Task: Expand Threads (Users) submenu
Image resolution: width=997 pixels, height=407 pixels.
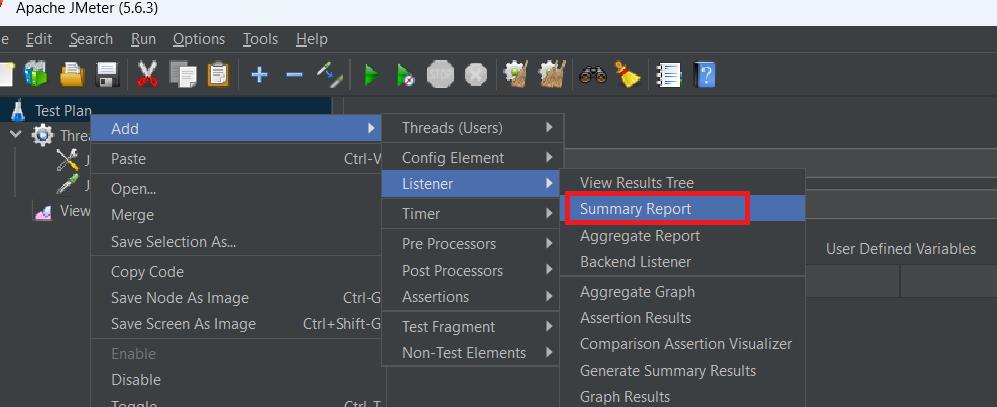Action: [472, 128]
